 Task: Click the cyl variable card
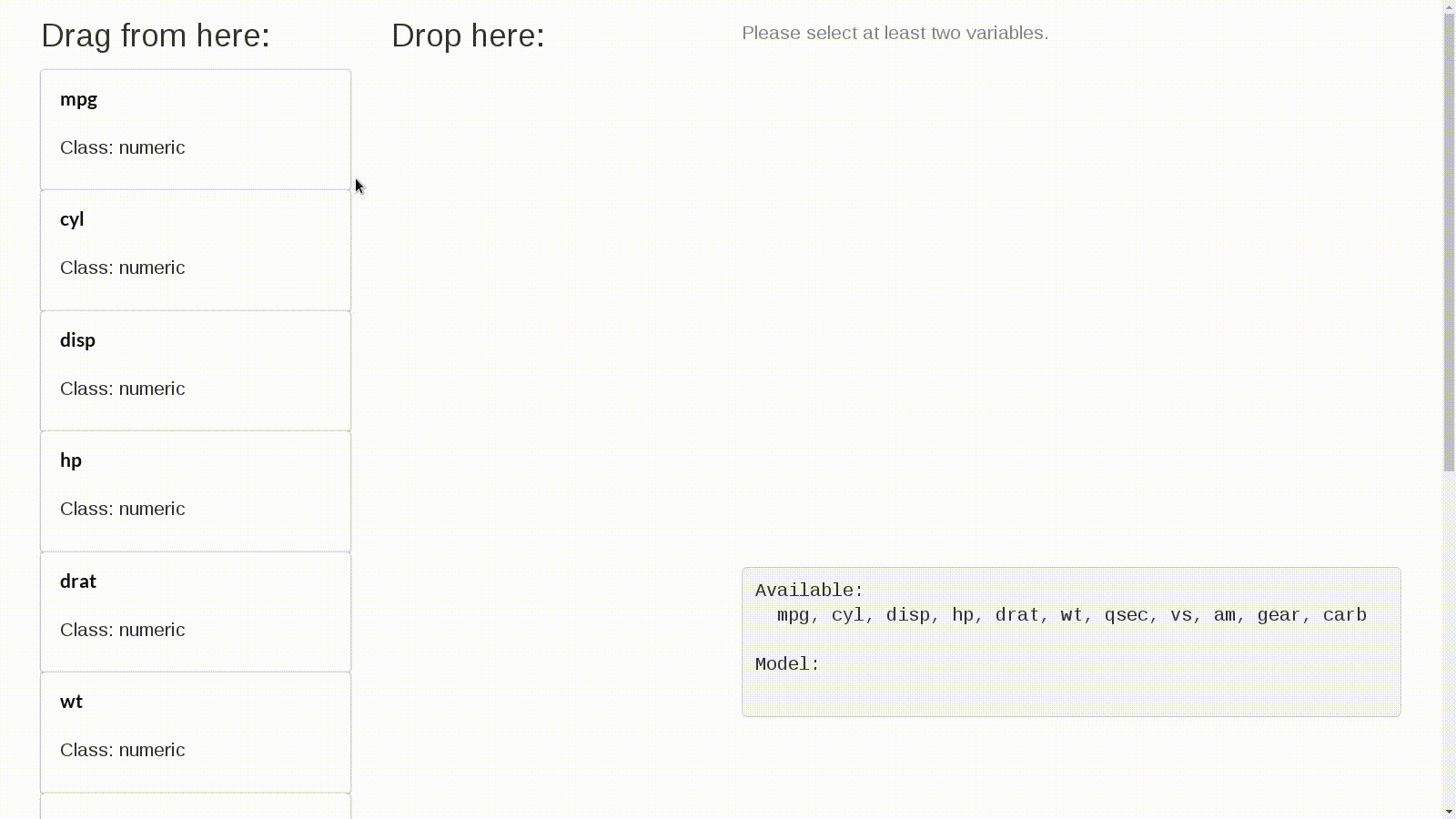click(196, 250)
